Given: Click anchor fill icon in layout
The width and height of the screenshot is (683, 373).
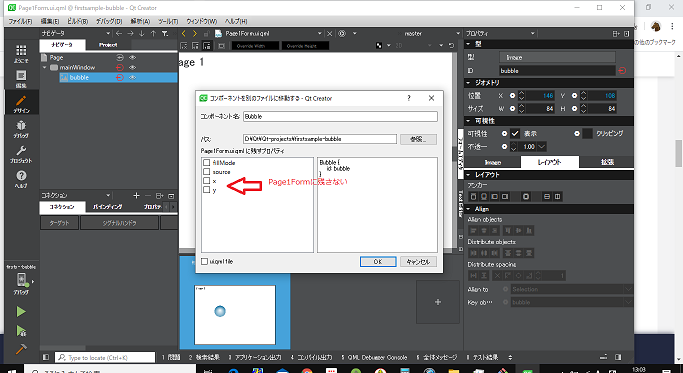Looking at the screenshot, I should pos(526,197).
